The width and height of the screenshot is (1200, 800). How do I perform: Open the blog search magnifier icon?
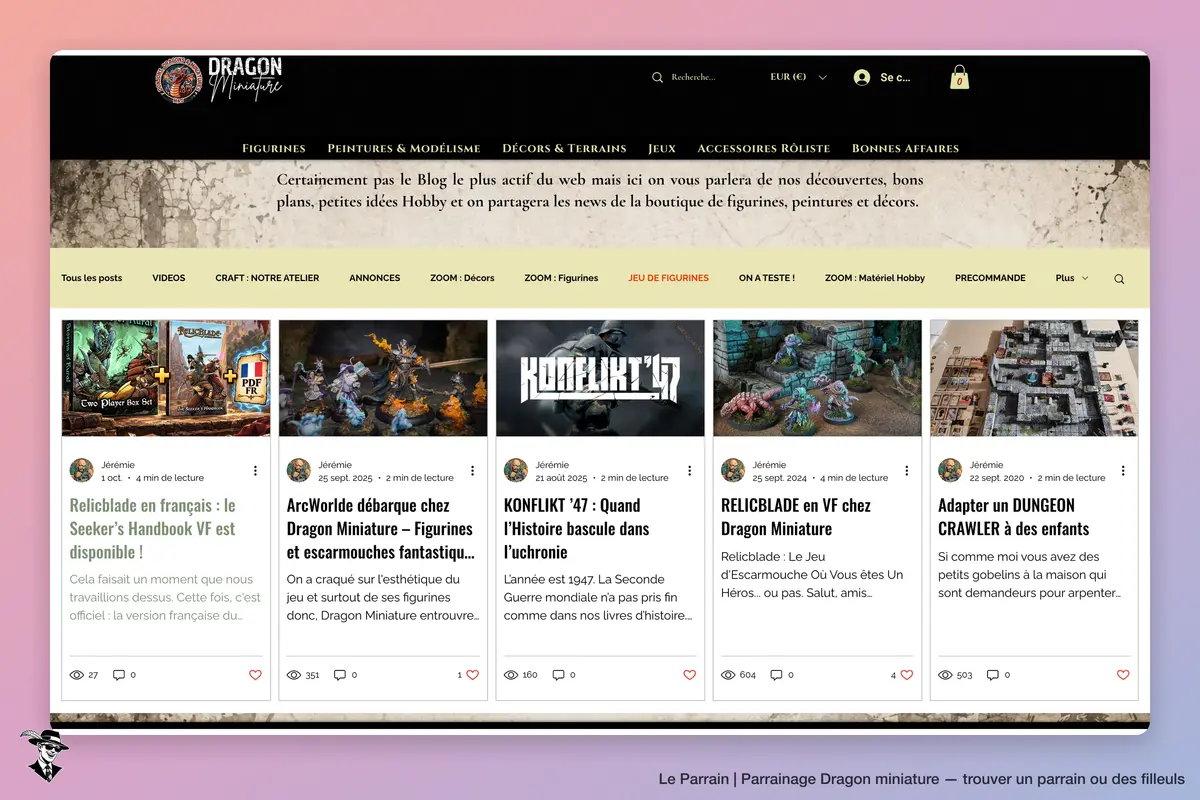[1119, 279]
